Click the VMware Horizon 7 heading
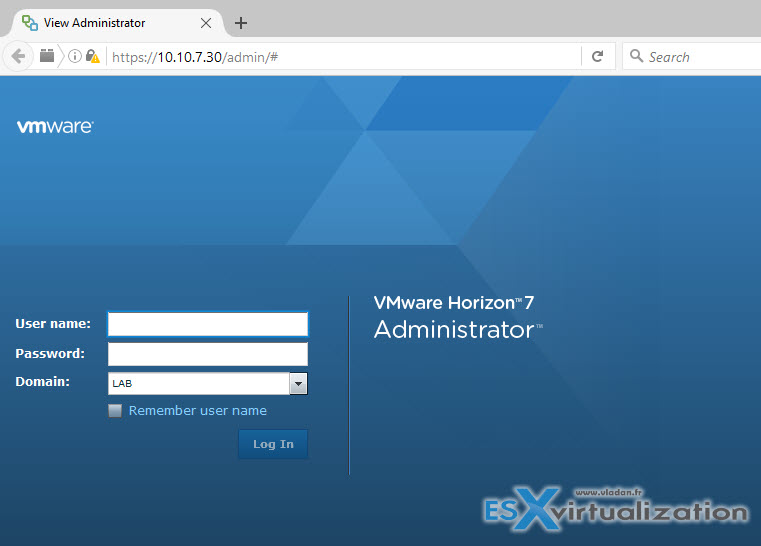This screenshot has width=761, height=546. (454, 303)
